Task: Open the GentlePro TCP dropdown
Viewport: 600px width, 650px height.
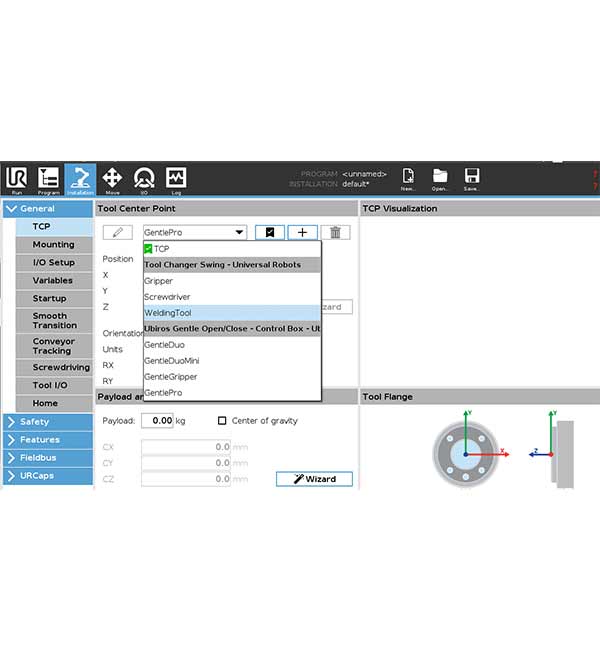Action: click(195, 233)
